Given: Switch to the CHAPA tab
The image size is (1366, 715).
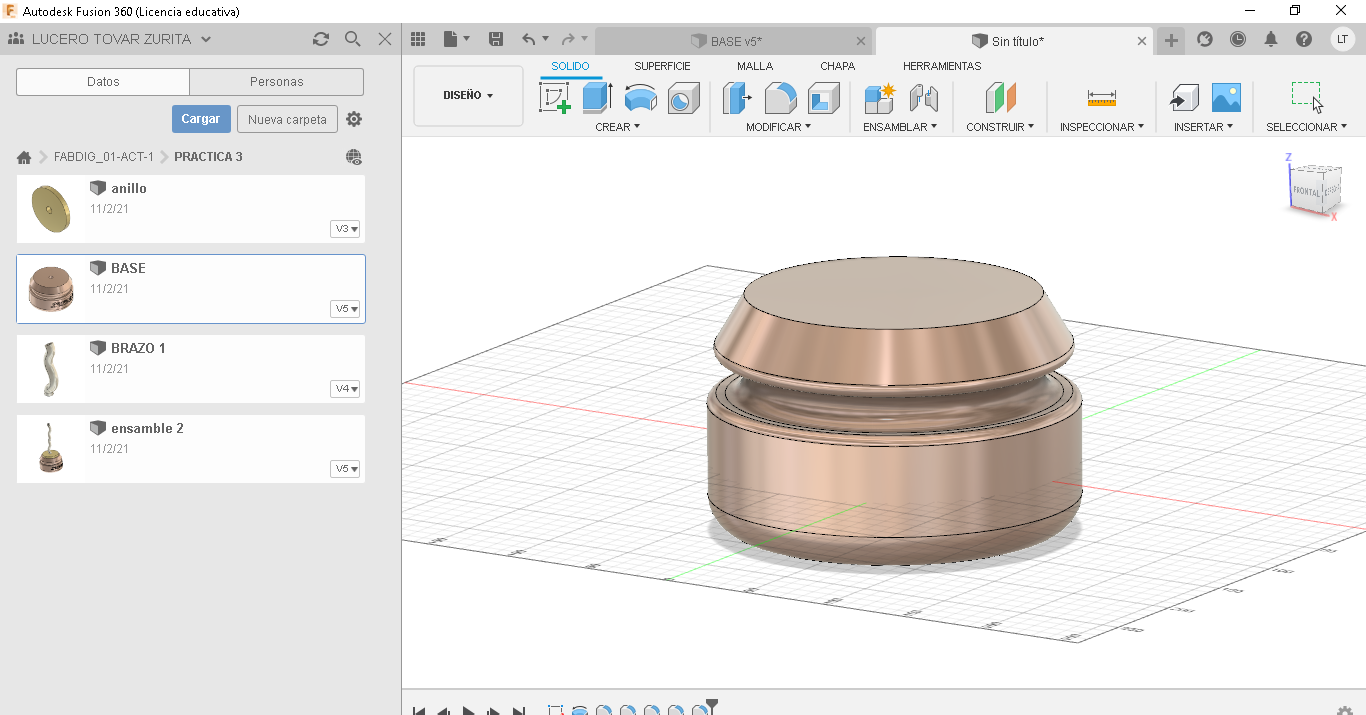Looking at the screenshot, I should [x=837, y=66].
